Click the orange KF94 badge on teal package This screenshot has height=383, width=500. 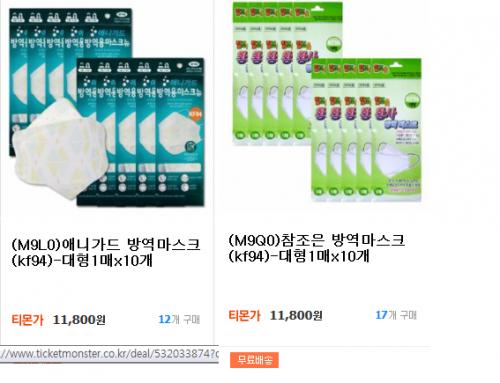(x=195, y=114)
